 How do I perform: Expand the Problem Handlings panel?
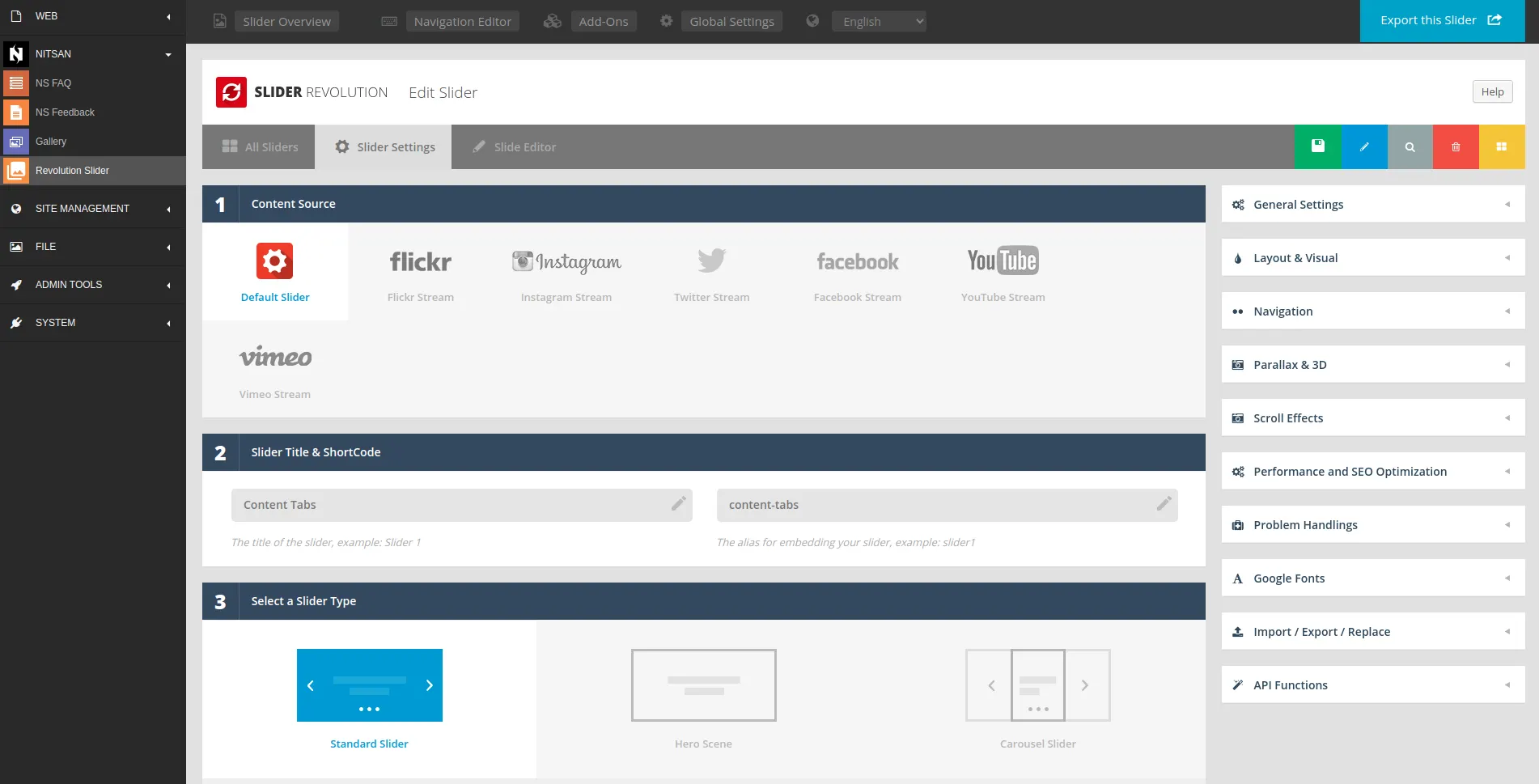tap(1373, 525)
